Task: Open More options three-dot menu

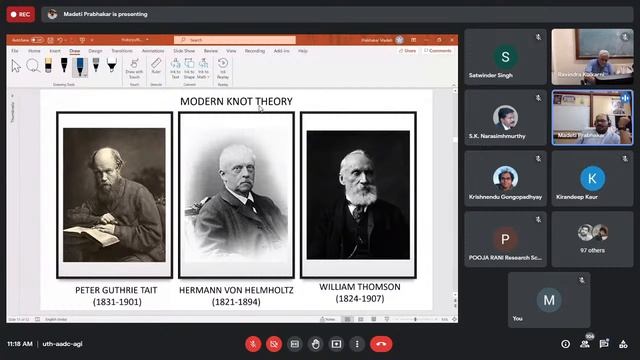Action: tap(357, 344)
